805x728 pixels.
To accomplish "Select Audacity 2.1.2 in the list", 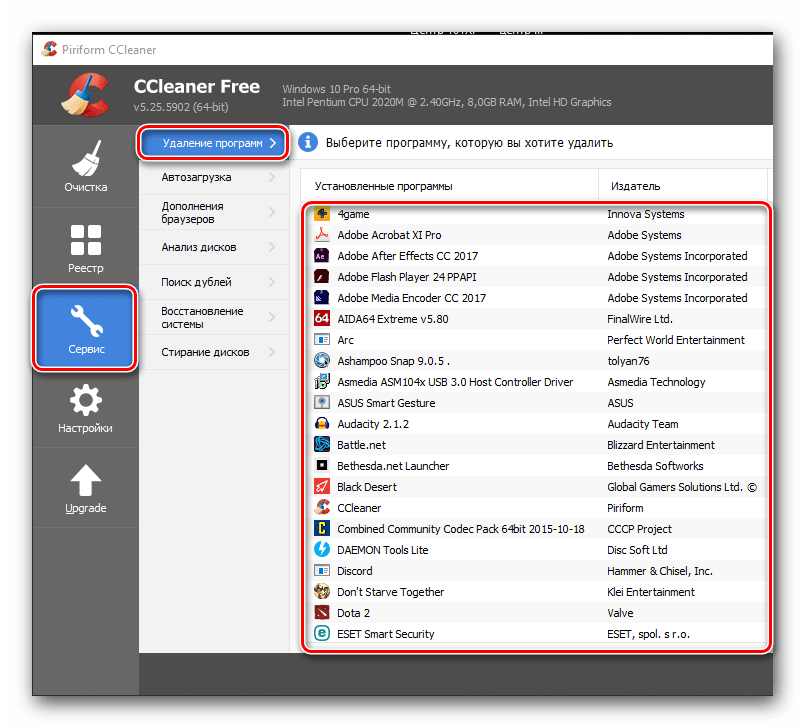I will pyautogui.click(x=373, y=424).
